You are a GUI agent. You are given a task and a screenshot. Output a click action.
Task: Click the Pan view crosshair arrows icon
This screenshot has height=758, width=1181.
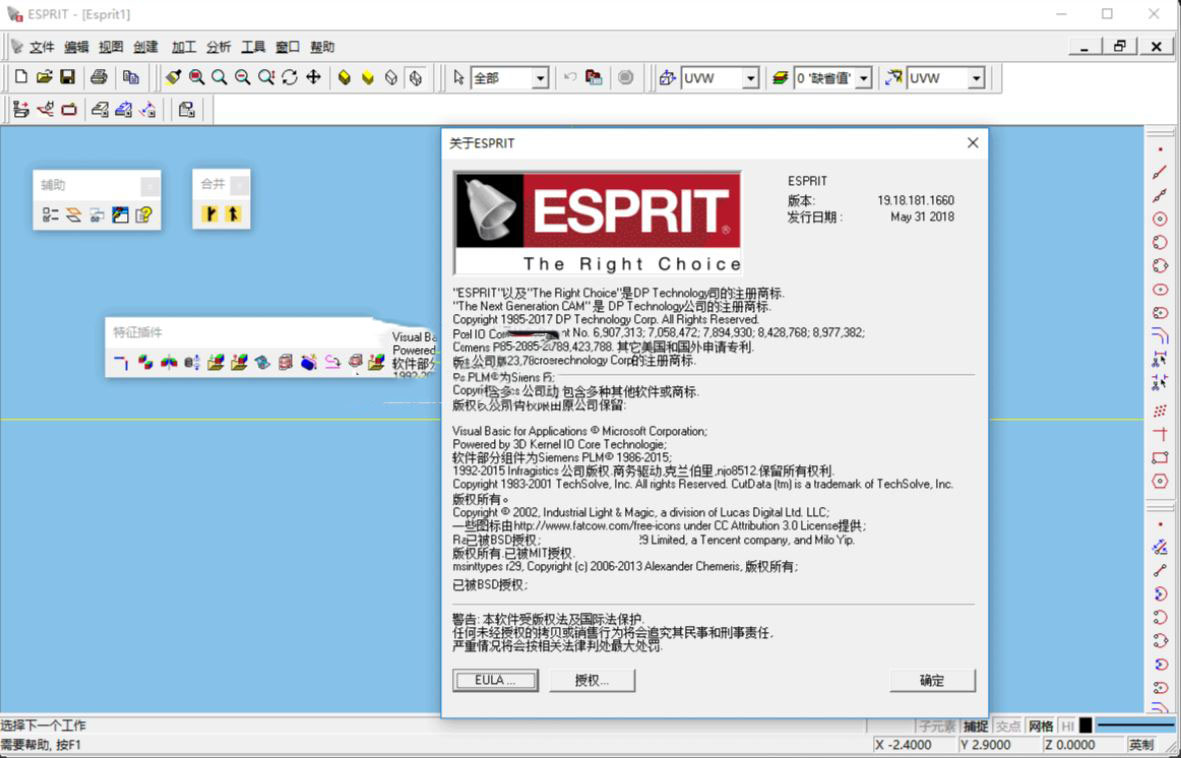point(313,77)
